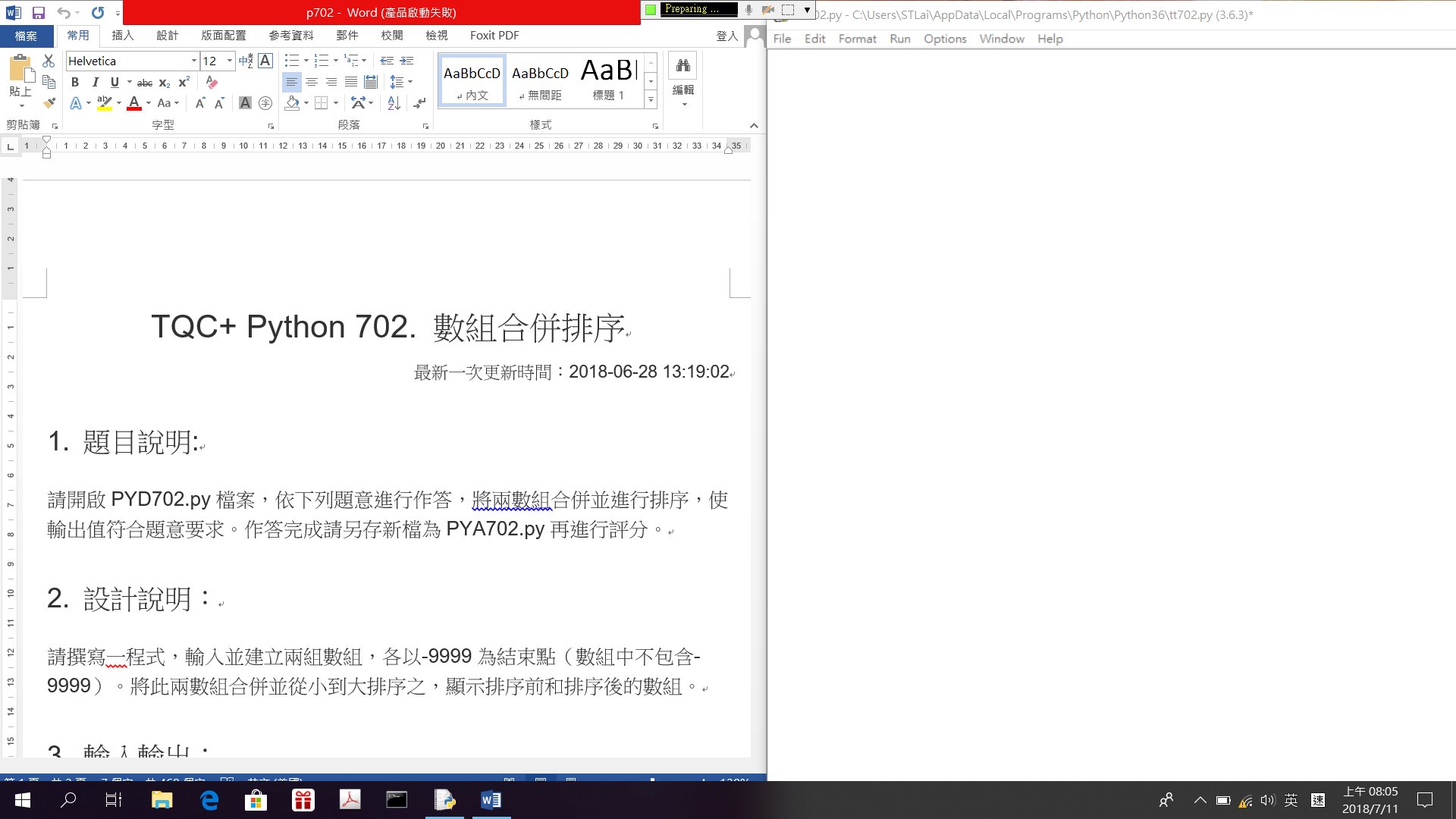Apply red font color with the A swatch

pos(134,103)
